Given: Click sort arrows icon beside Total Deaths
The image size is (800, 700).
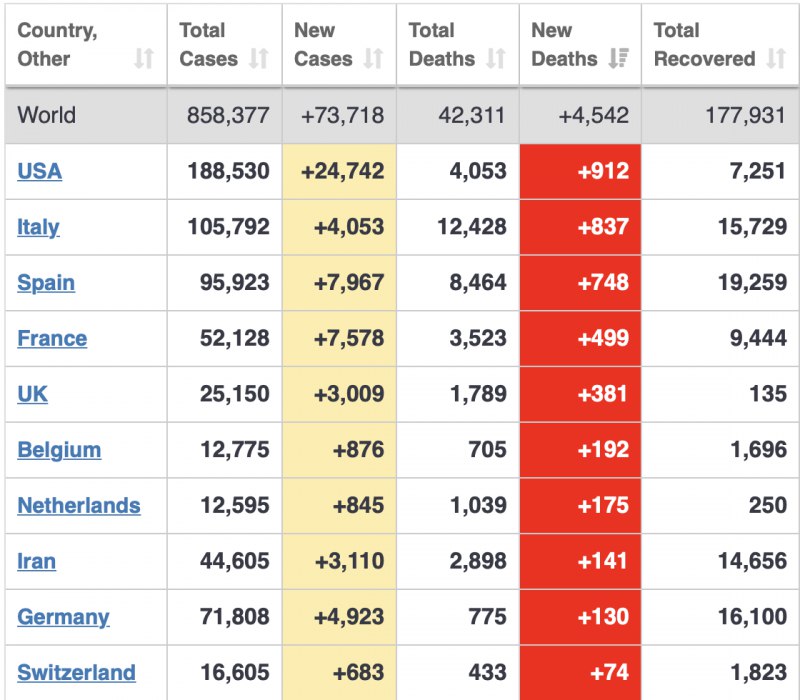Looking at the screenshot, I should tap(496, 60).
